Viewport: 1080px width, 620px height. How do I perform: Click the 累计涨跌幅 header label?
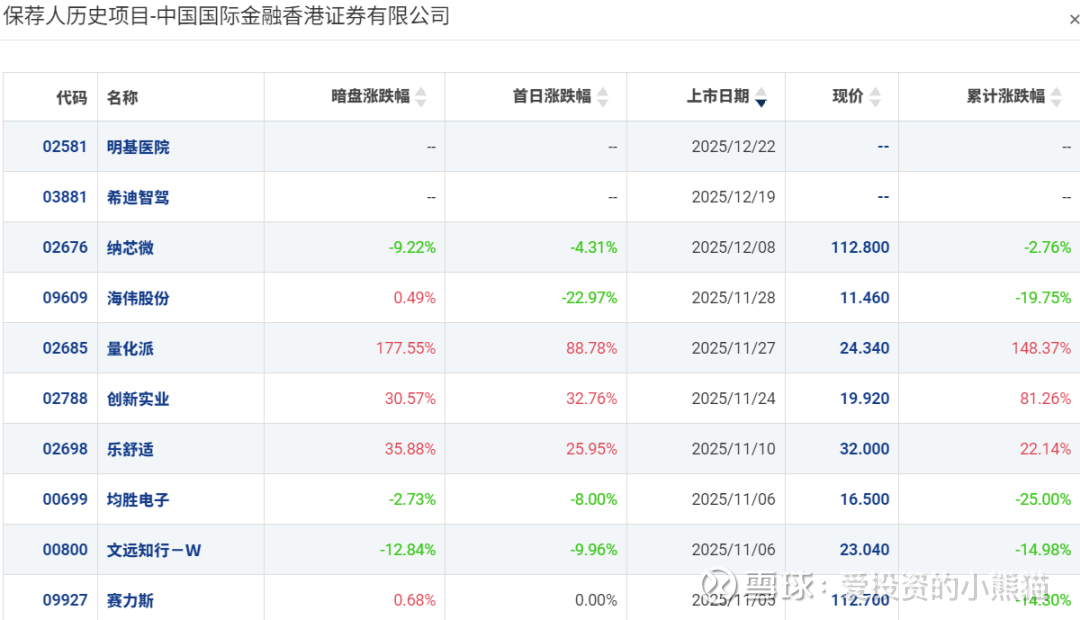[1006, 96]
